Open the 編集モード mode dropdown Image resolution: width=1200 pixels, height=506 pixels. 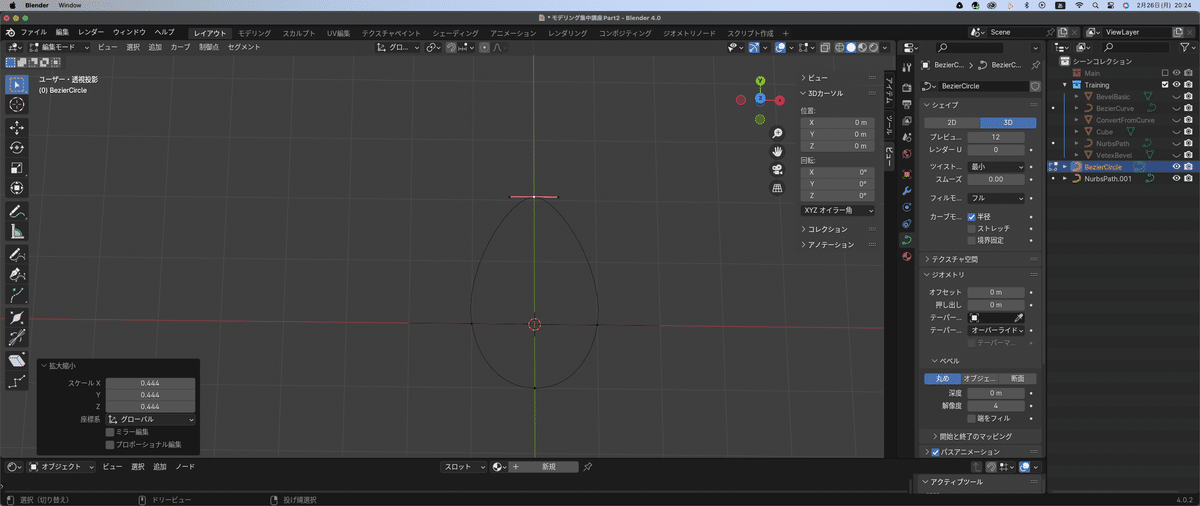pyautogui.click(x=59, y=47)
